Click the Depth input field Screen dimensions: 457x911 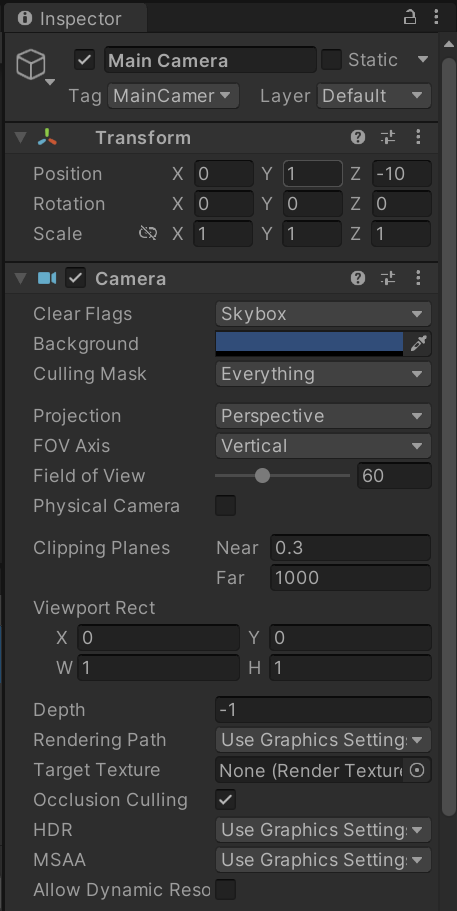pyautogui.click(x=323, y=710)
